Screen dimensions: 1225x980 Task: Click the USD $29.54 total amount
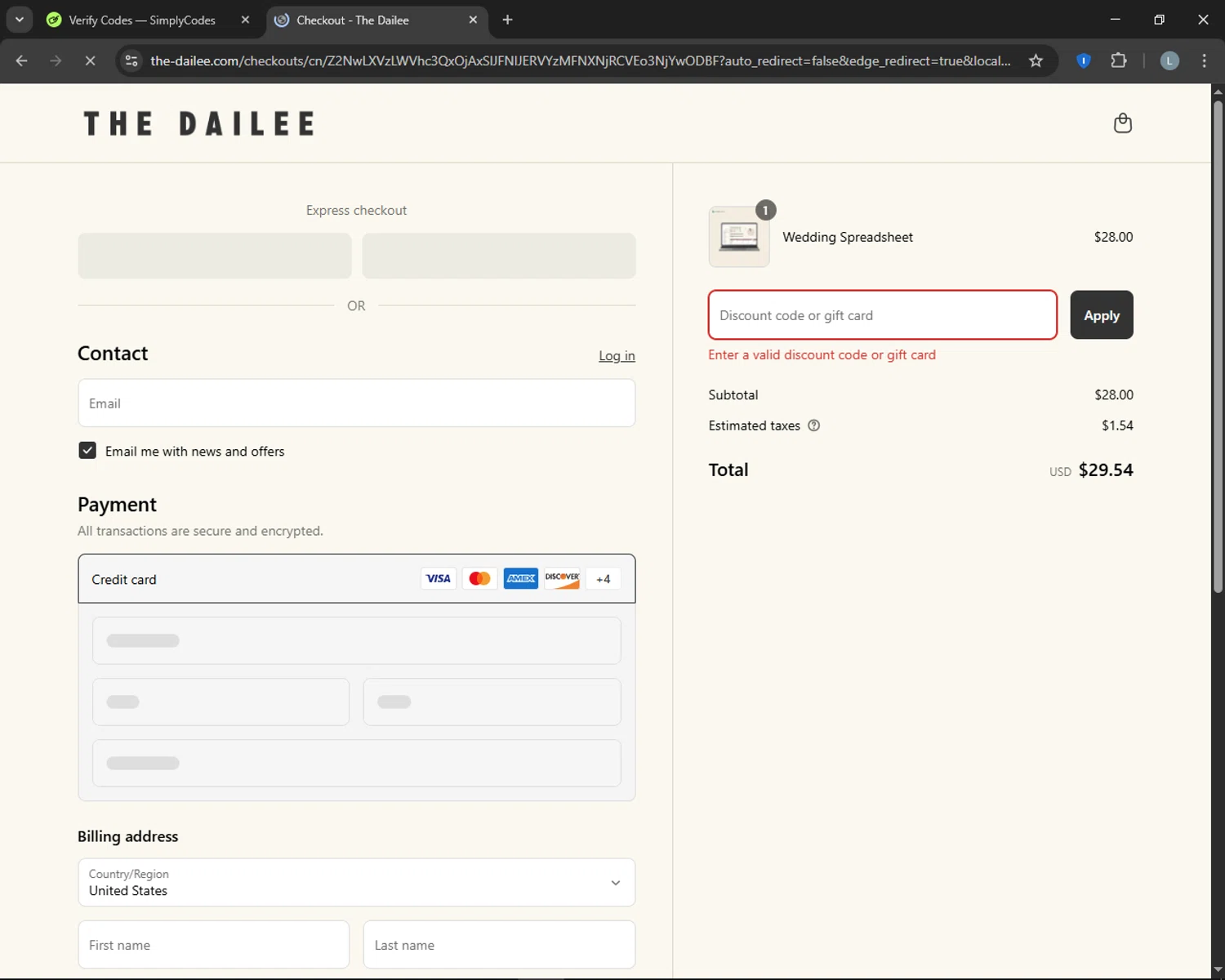coord(1091,470)
